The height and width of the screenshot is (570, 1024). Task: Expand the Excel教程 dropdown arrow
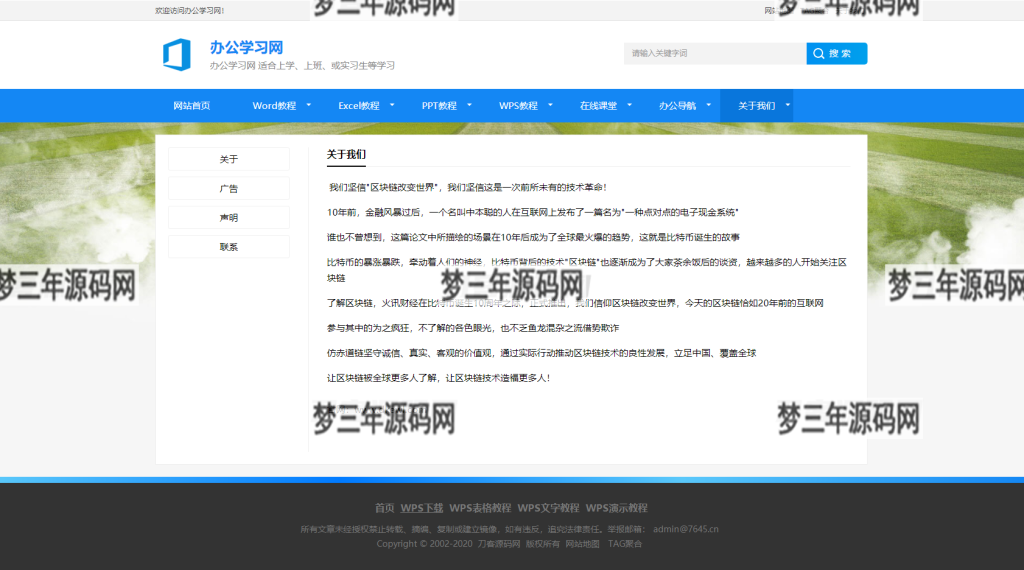pyautogui.click(x=392, y=105)
